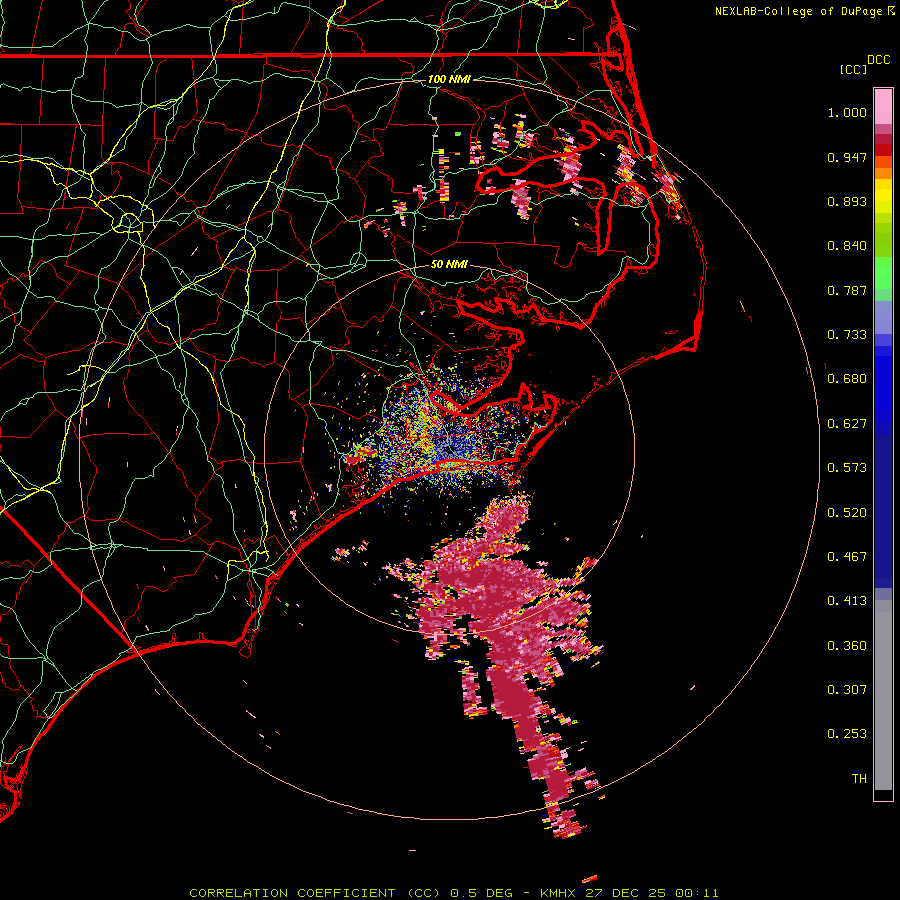Click the [CC] units label
Screen dimensions: 900x900
pos(854,69)
